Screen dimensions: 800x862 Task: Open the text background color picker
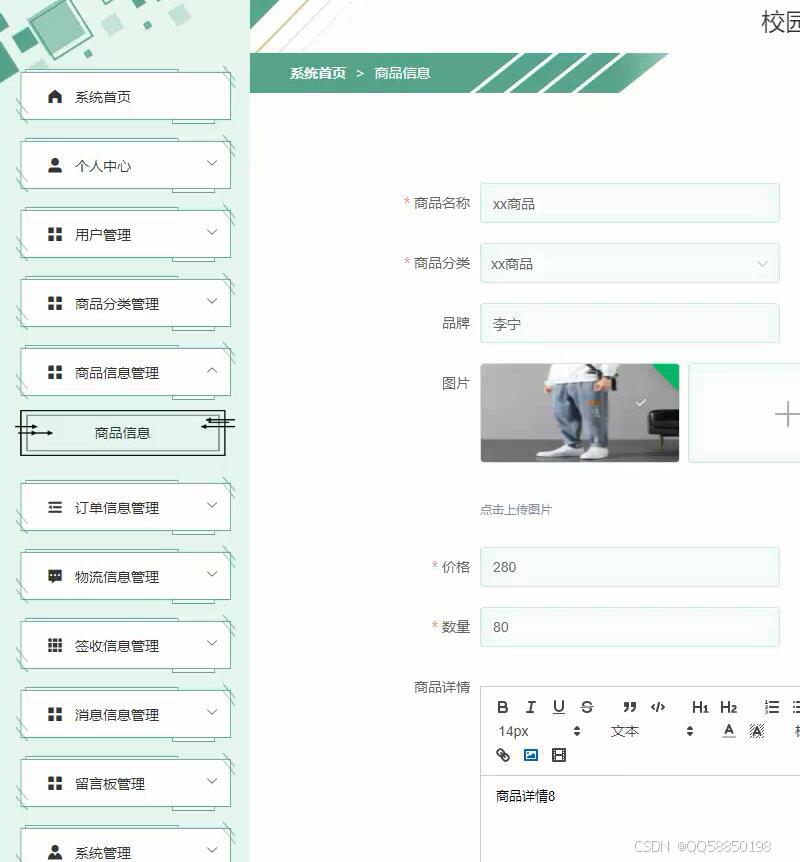click(x=757, y=731)
